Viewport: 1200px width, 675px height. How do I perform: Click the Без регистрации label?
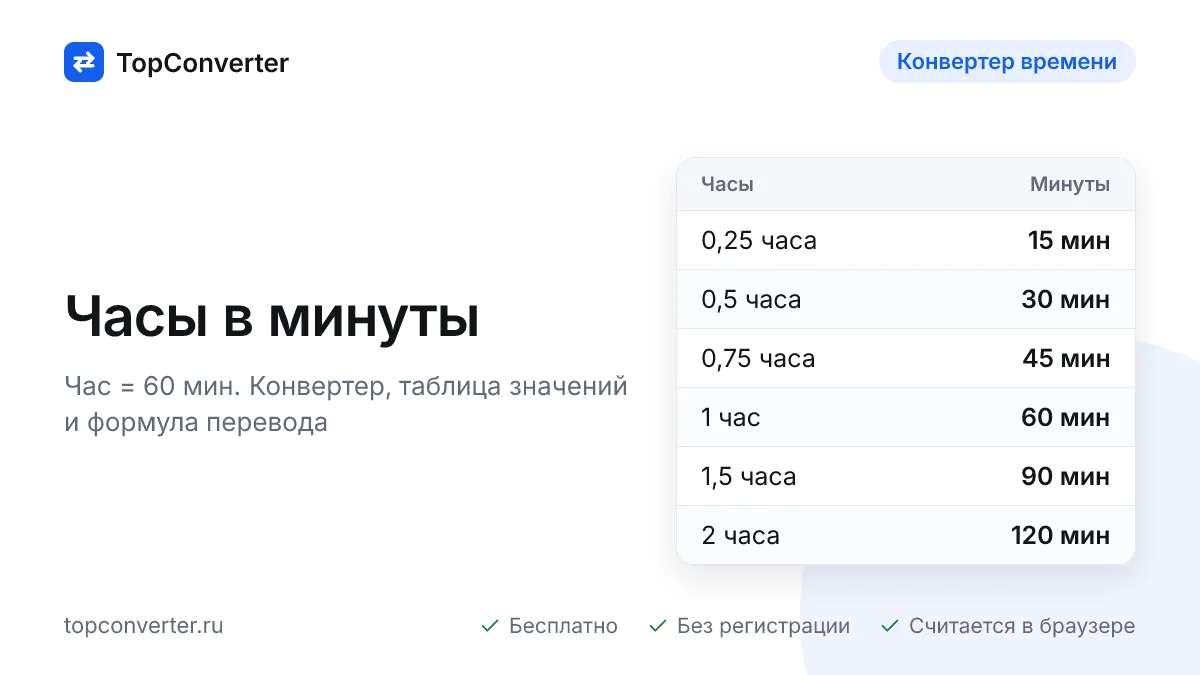pos(763,626)
